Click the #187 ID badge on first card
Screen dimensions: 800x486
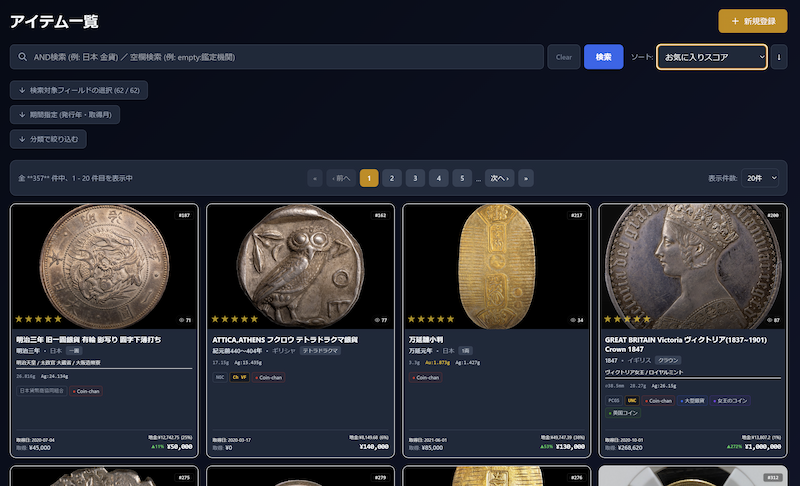(x=183, y=215)
